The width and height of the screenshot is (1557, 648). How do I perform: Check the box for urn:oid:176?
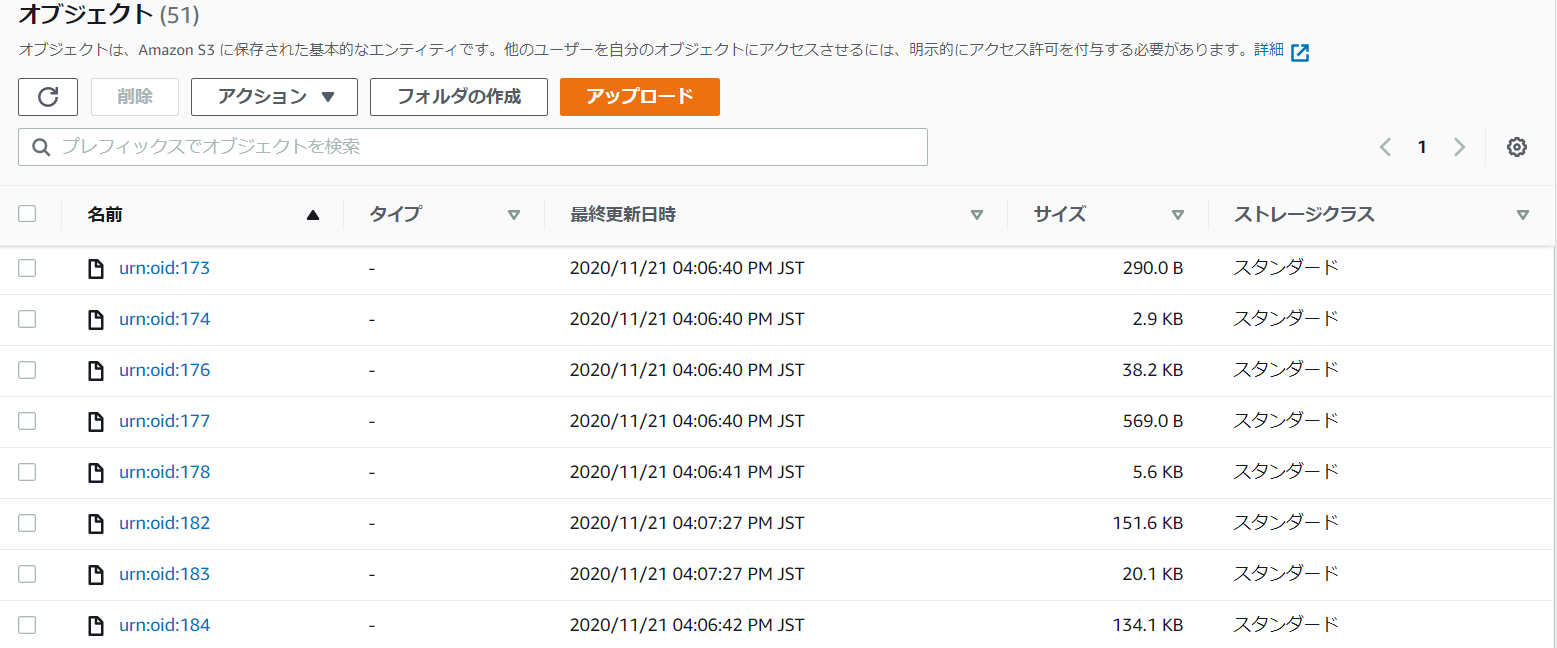point(27,370)
